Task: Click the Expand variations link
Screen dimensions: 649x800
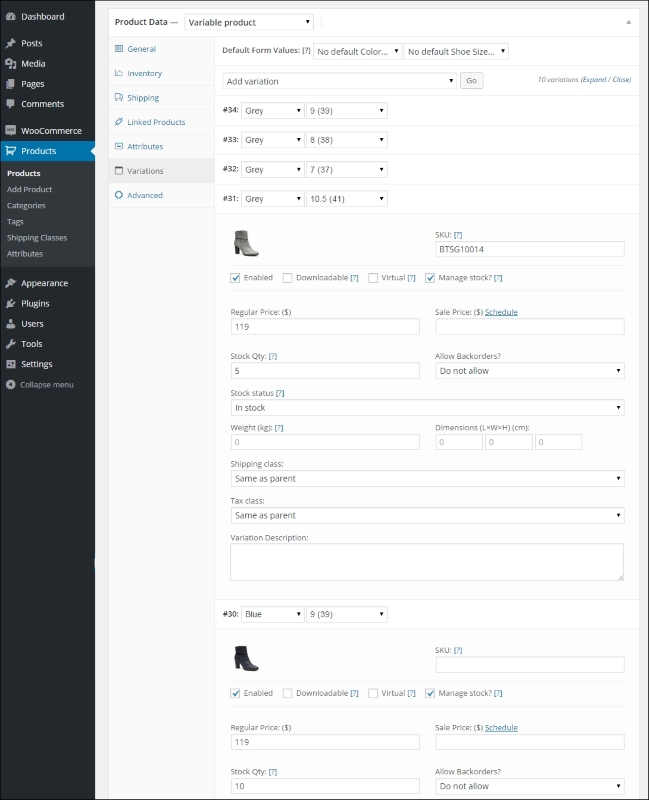Action: (594, 80)
